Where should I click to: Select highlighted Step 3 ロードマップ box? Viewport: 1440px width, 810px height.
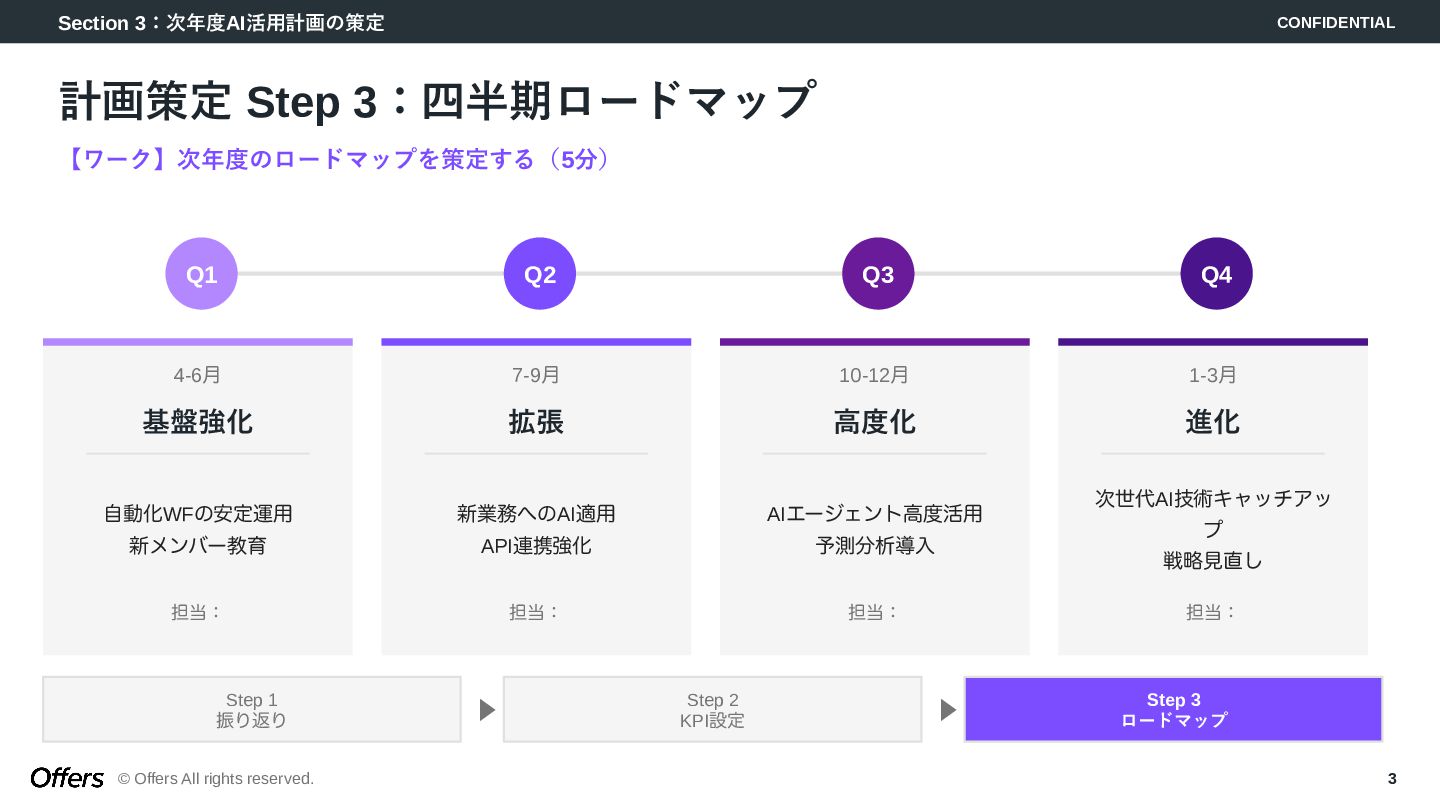(x=1173, y=710)
